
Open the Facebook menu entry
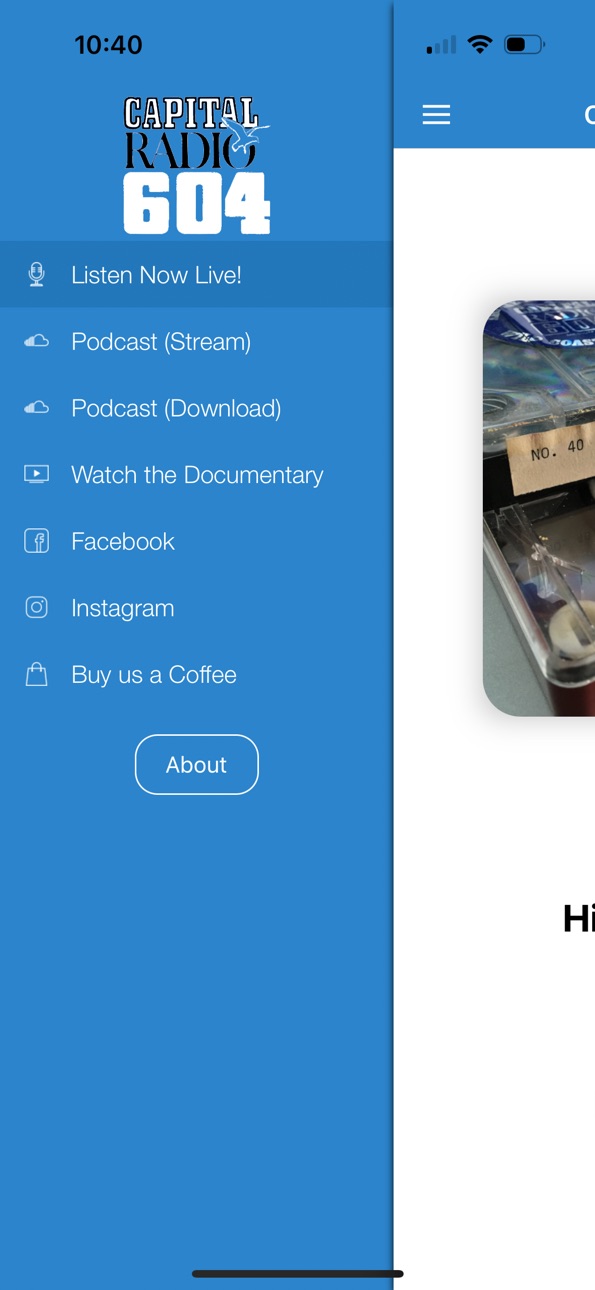point(196,541)
